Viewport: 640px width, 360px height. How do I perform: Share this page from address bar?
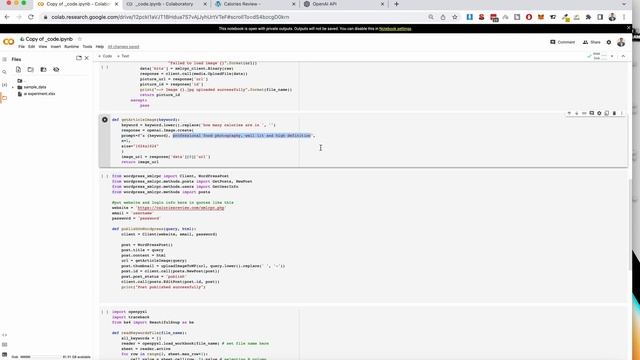443,17
